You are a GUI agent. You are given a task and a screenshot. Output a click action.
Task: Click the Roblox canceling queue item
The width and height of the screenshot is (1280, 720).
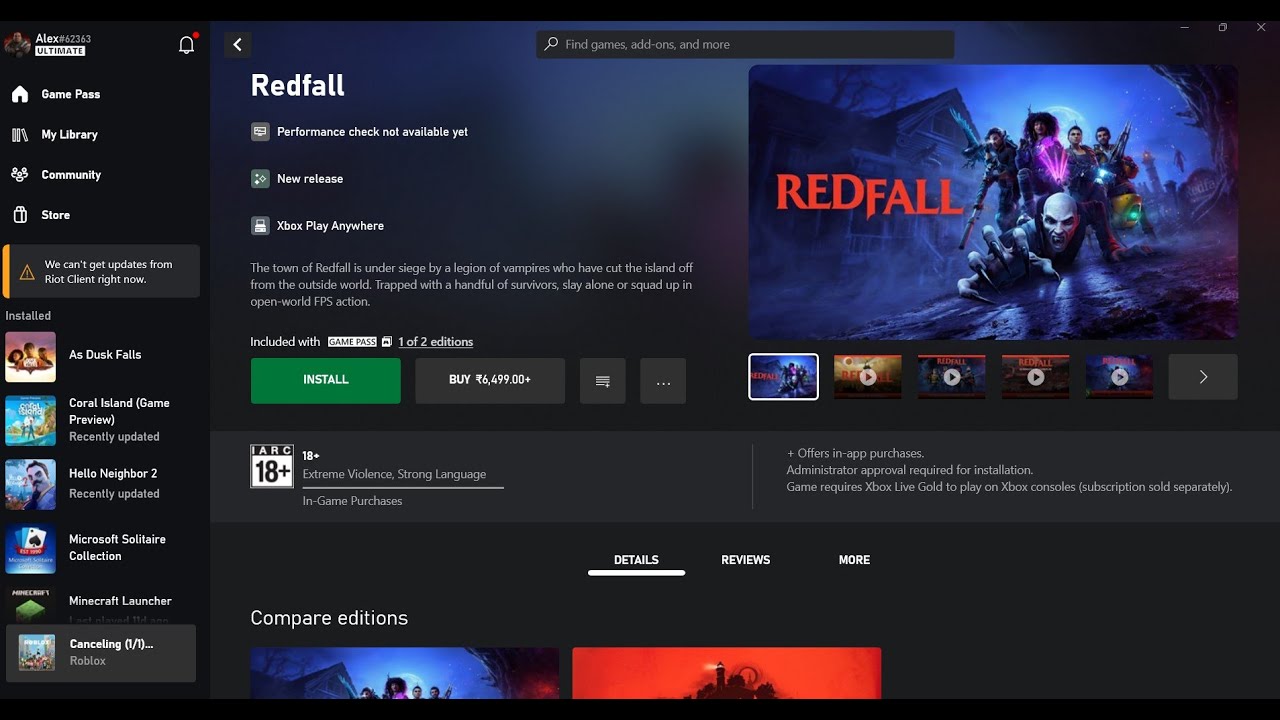101,653
